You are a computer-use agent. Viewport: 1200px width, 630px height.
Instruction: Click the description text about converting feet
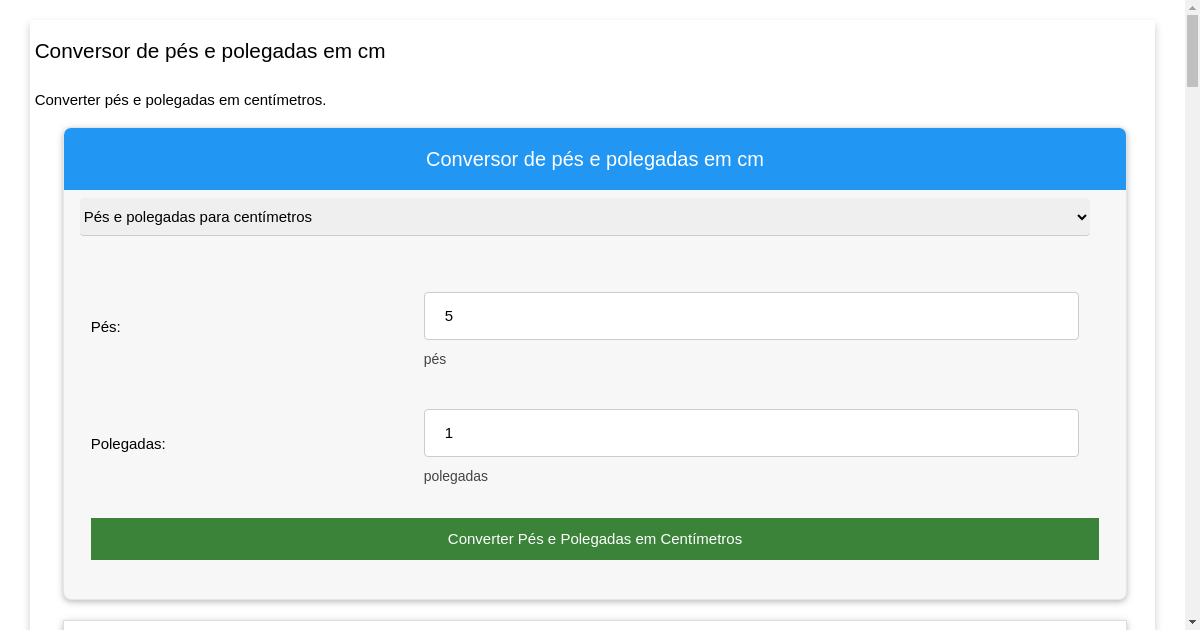pyautogui.click(x=181, y=100)
